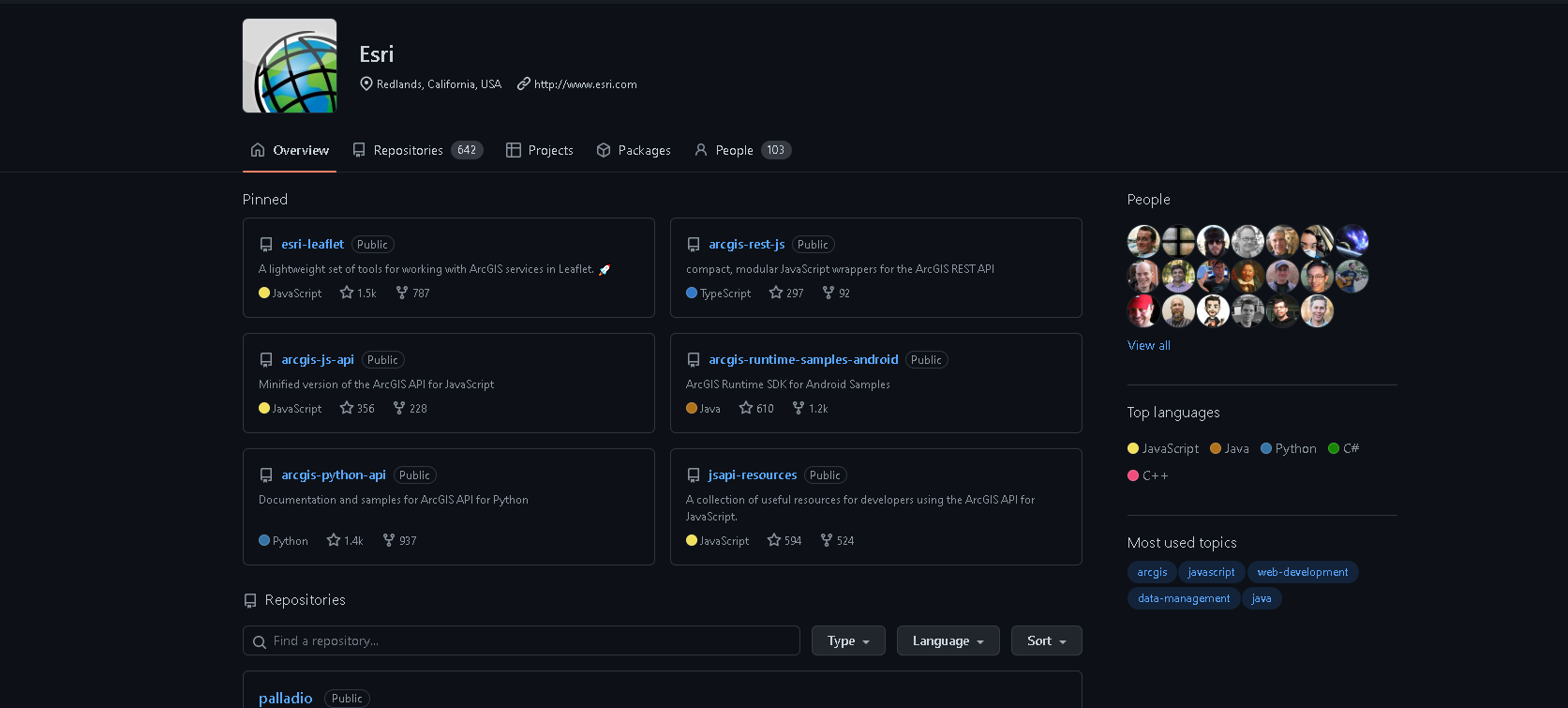Select the web-development topic tag
The image size is (1568, 708).
1302,572
